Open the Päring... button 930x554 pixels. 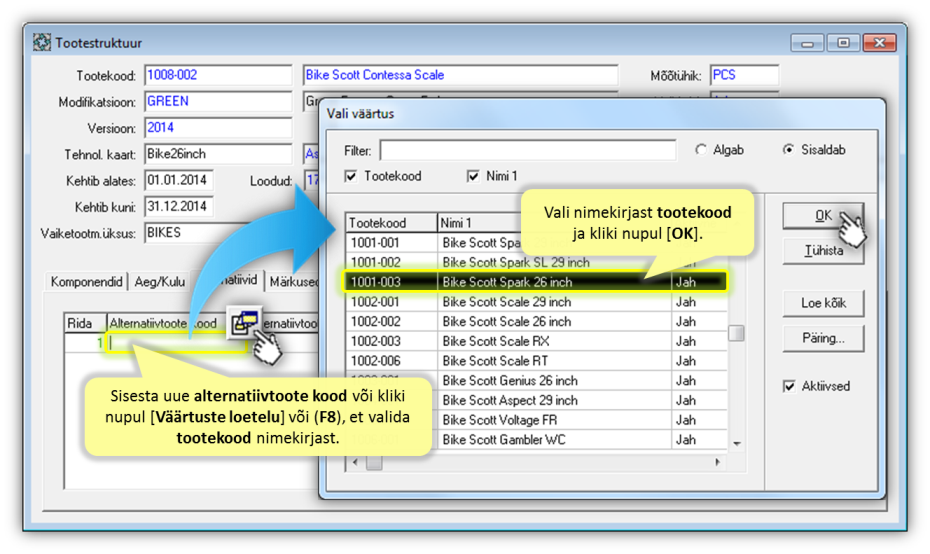tap(823, 339)
